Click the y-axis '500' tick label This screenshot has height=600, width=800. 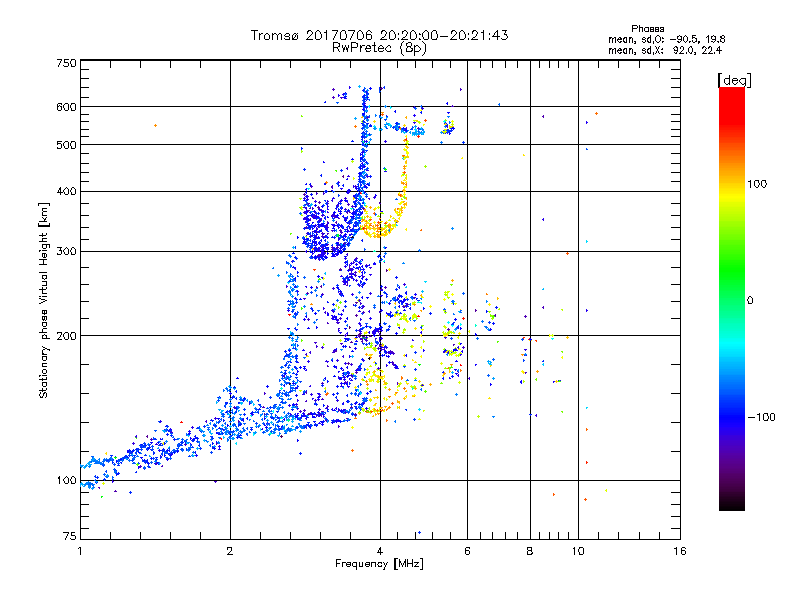click(66, 145)
